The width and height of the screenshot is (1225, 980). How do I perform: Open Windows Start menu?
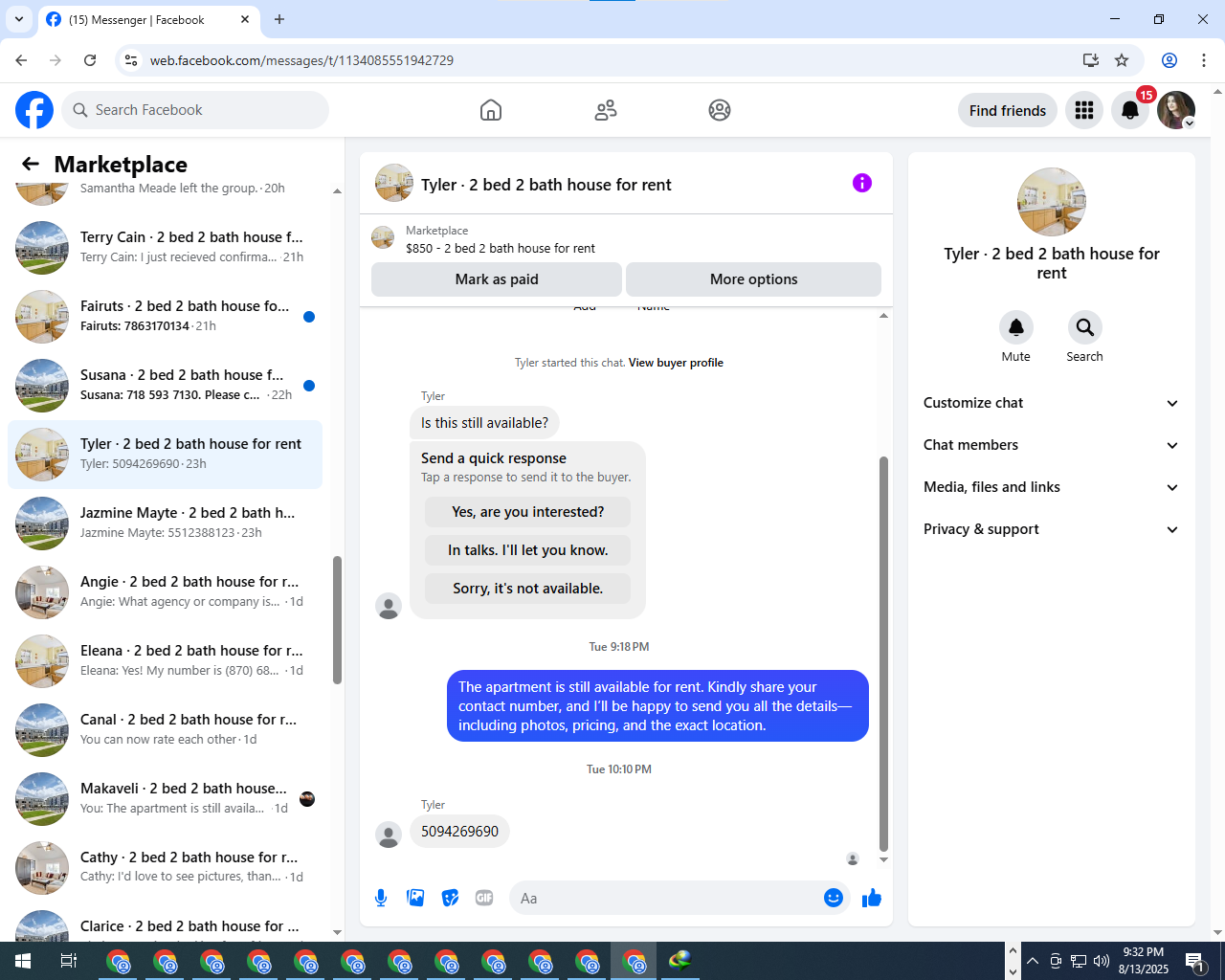coord(23,961)
